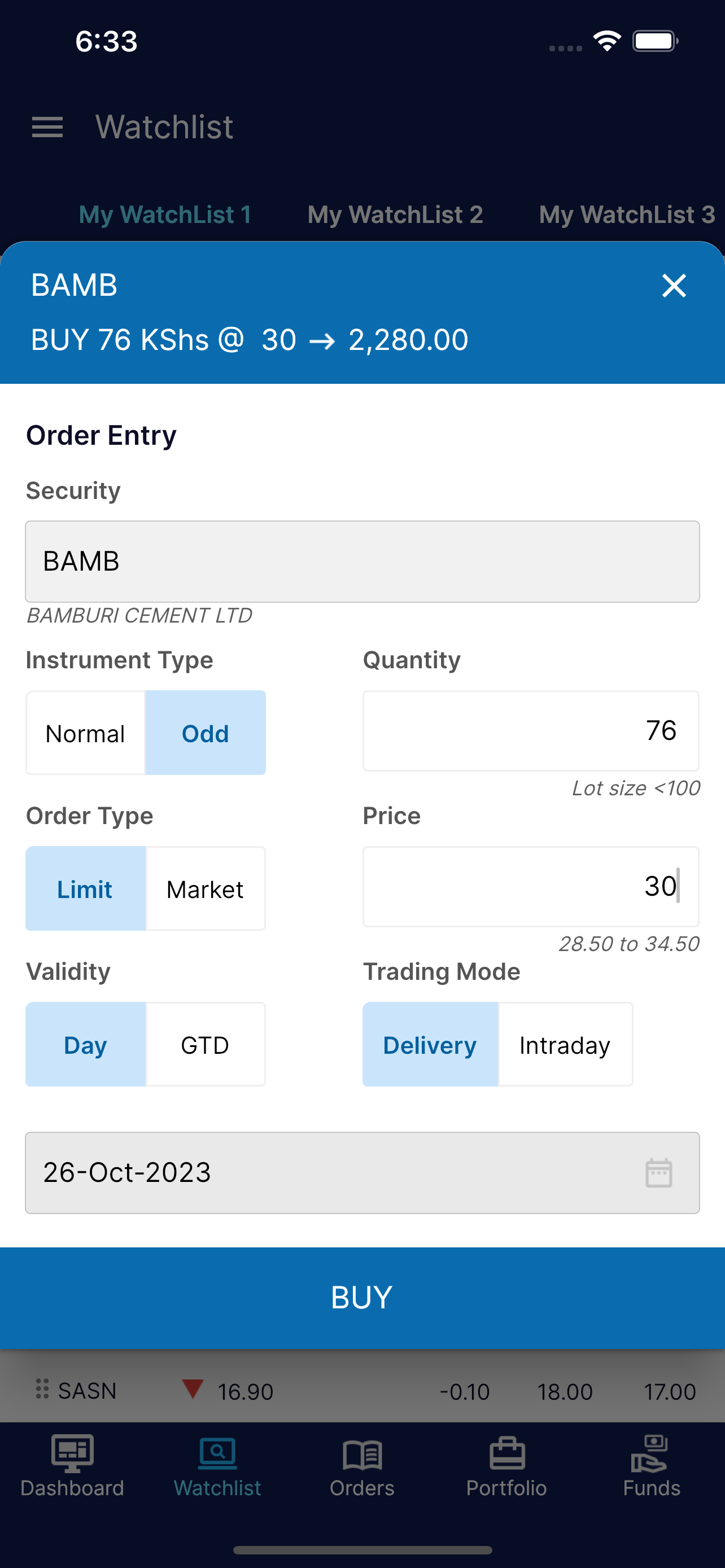The image size is (725, 1568).
Task: Focus the Quantity input field
Action: click(x=531, y=731)
